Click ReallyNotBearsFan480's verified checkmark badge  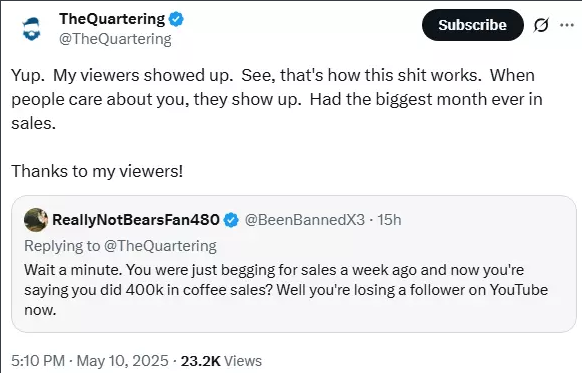click(x=231, y=220)
